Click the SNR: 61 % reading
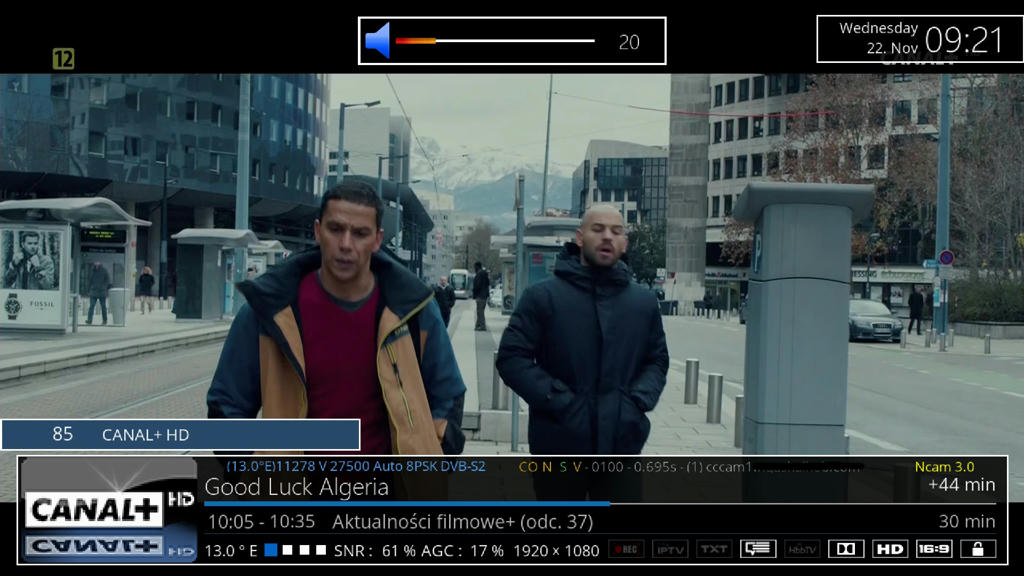The width and height of the screenshot is (1024, 576). 375,551
